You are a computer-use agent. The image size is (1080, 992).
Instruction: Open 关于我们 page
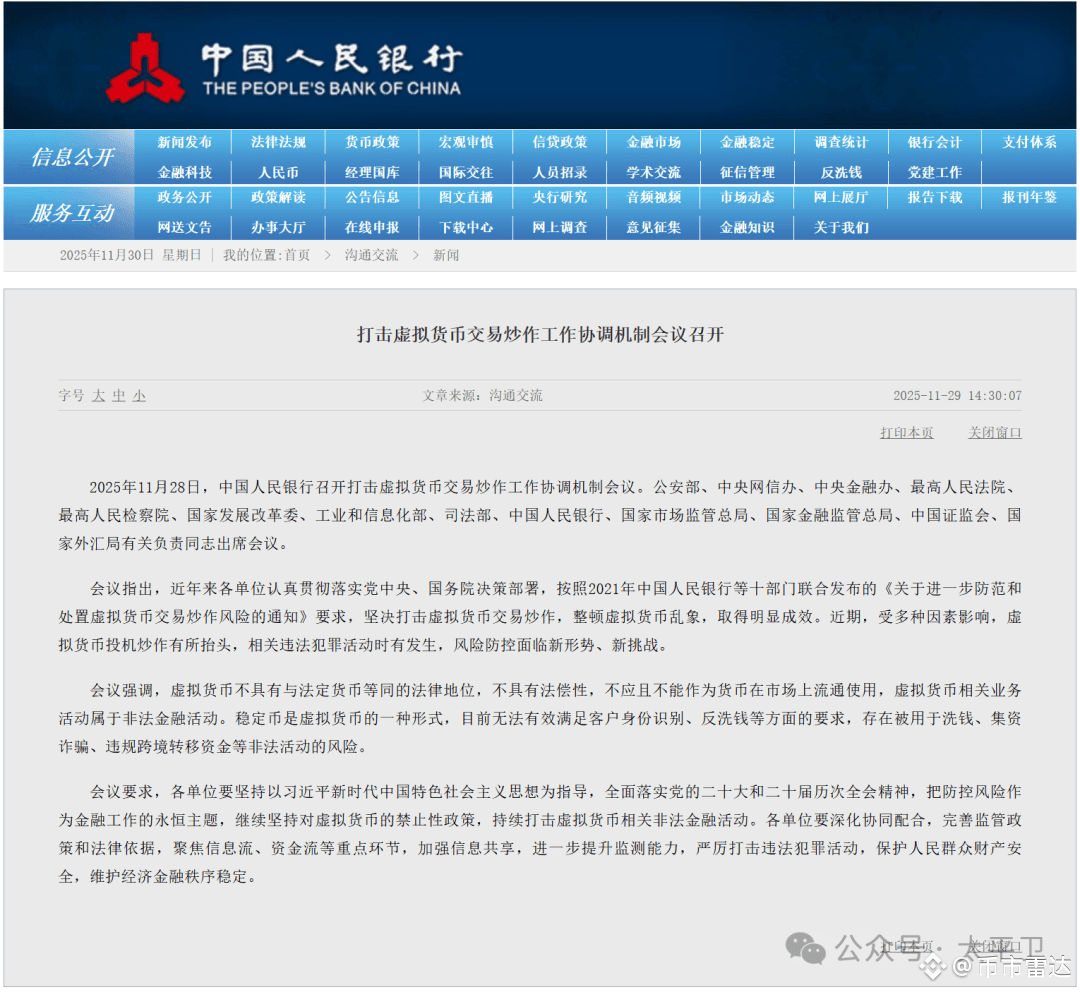click(841, 227)
